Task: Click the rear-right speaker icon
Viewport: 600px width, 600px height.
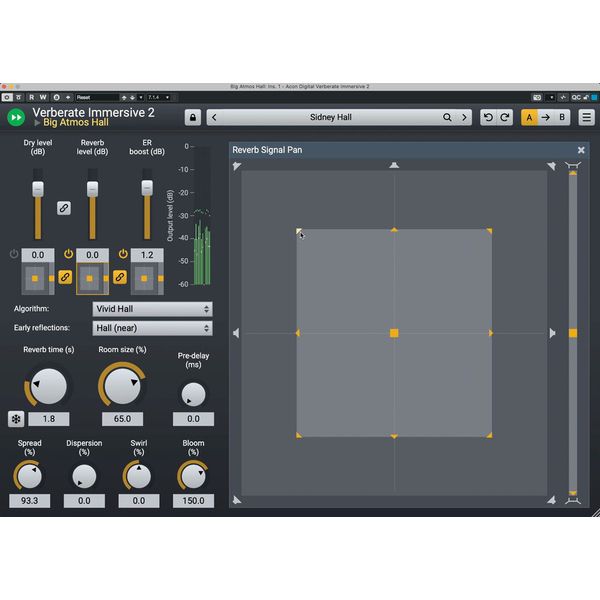Action: 551,500
